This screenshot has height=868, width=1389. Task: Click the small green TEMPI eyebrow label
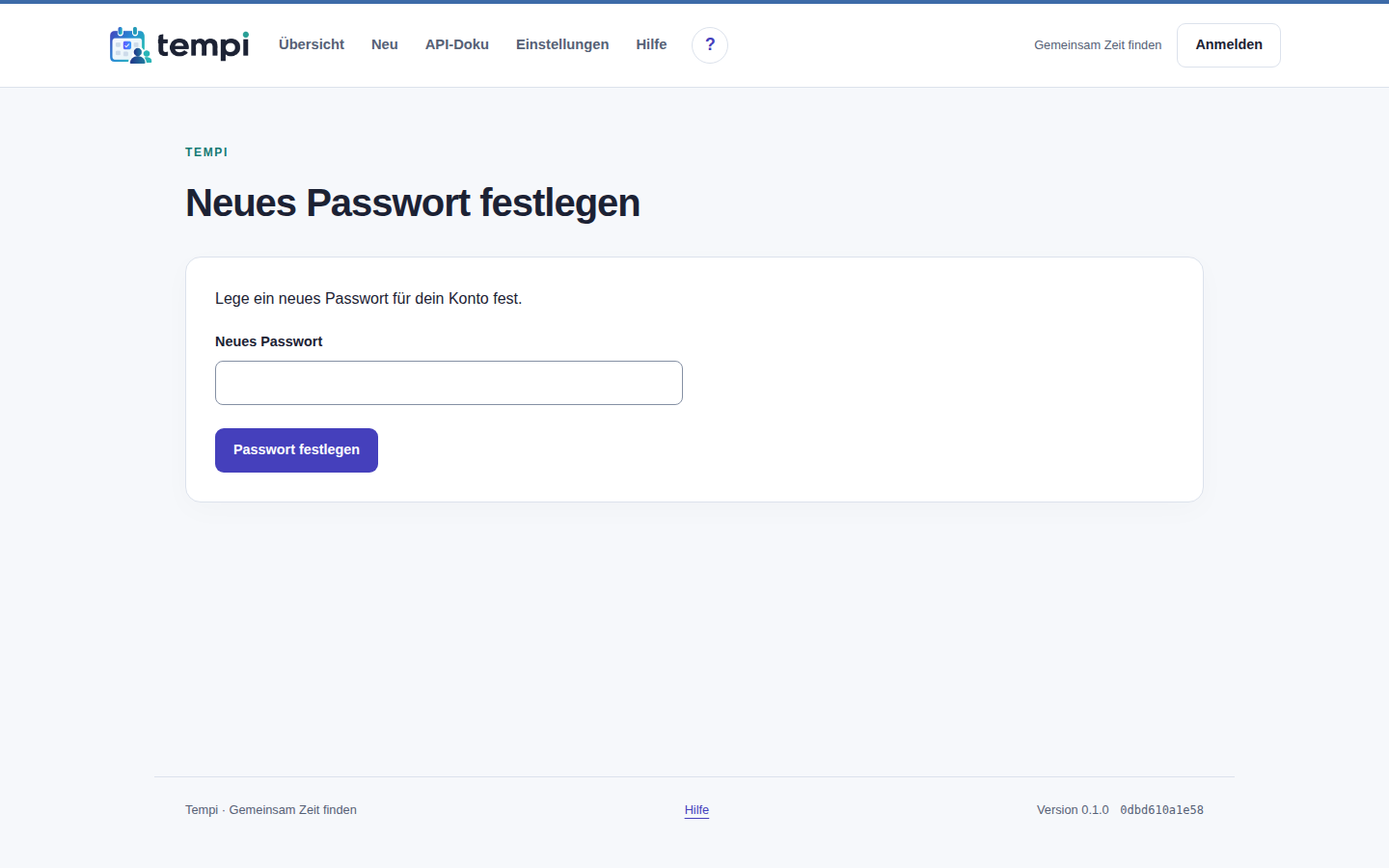[206, 152]
